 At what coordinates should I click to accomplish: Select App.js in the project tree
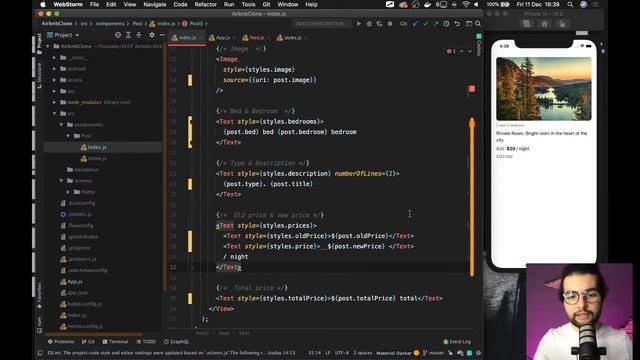pyautogui.click(x=71, y=282)
